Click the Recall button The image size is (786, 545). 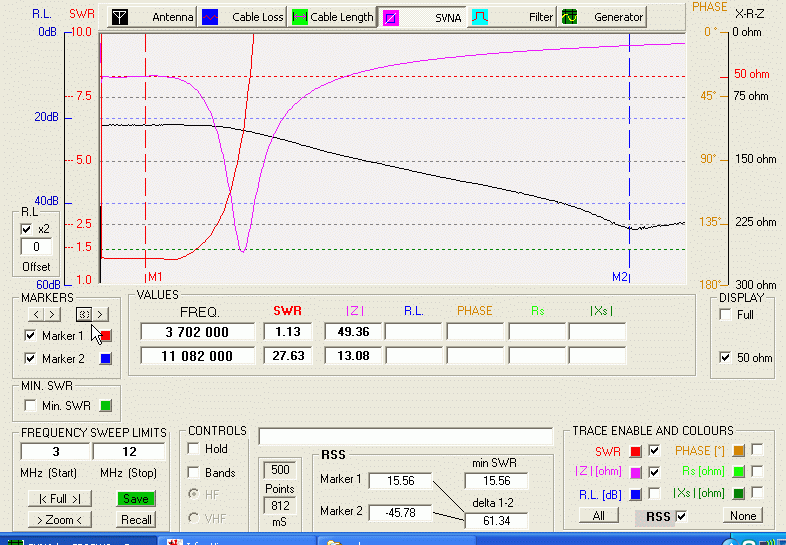pos(137,519)
